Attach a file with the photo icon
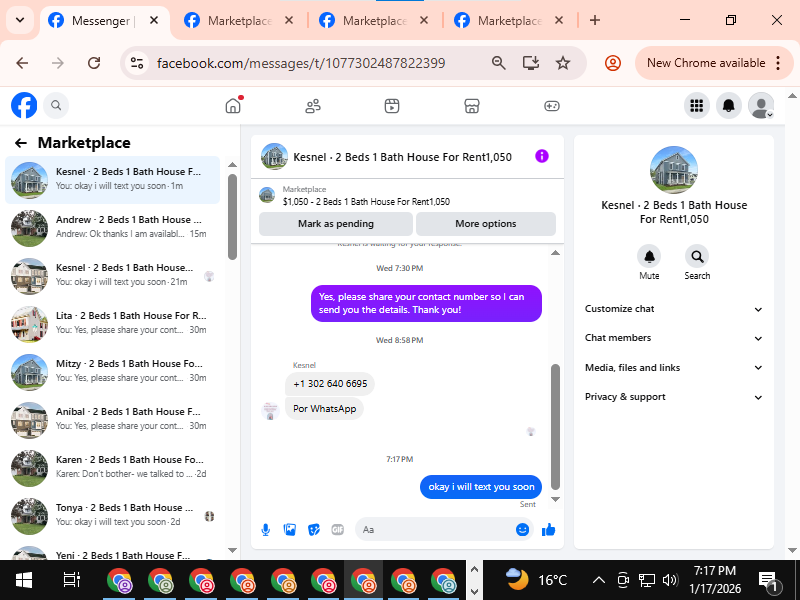800x600 pixels. point(289,530)
